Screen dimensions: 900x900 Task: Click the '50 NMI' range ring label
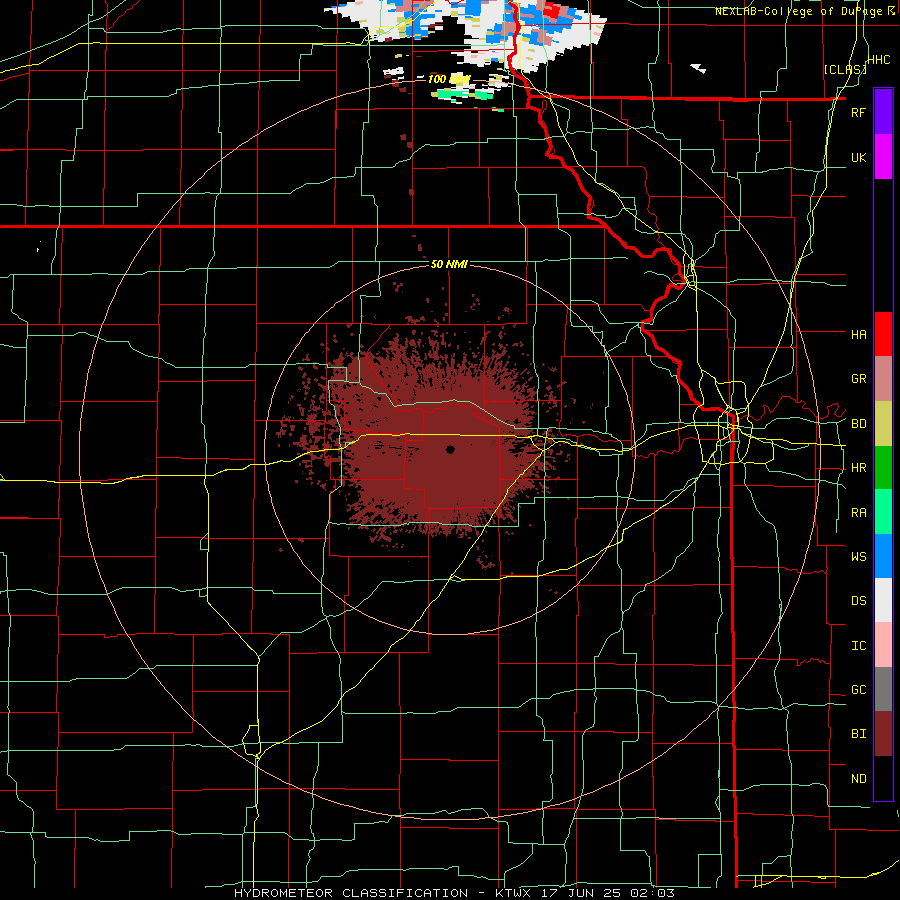[x=449, y=264]
